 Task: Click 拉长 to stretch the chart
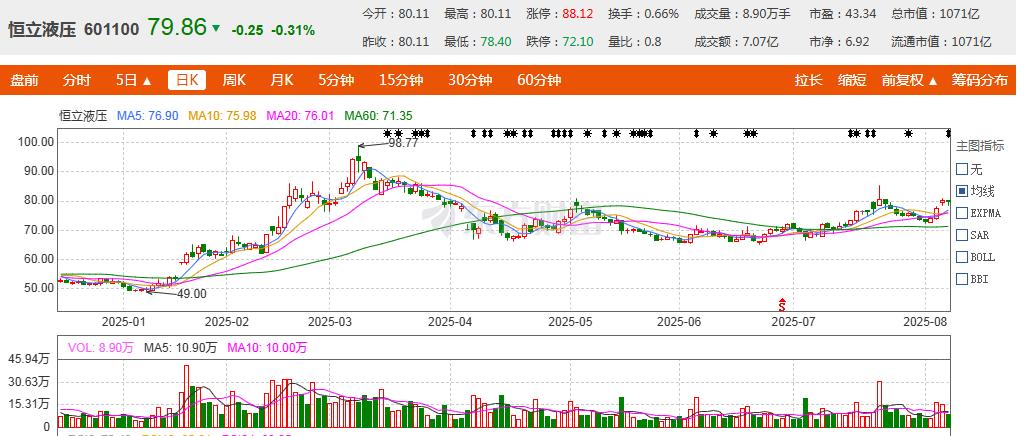pyautogui.click(x=808, y=81)
